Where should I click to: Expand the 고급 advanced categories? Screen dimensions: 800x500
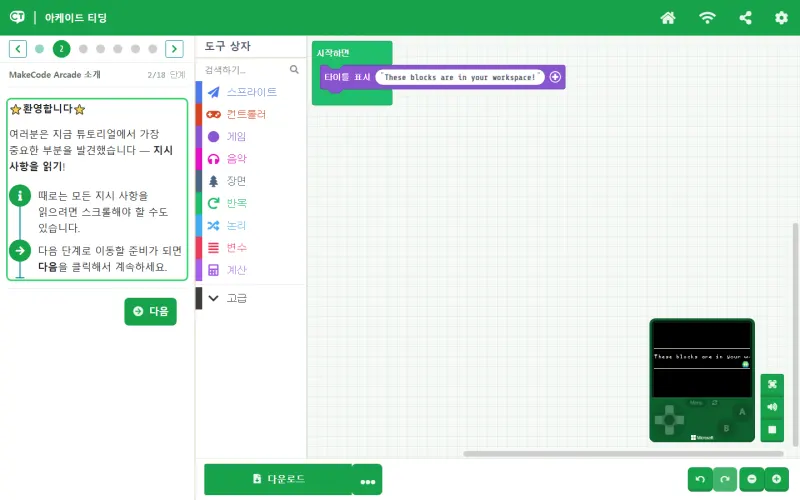pyautogui.click(x=250, y=298)
